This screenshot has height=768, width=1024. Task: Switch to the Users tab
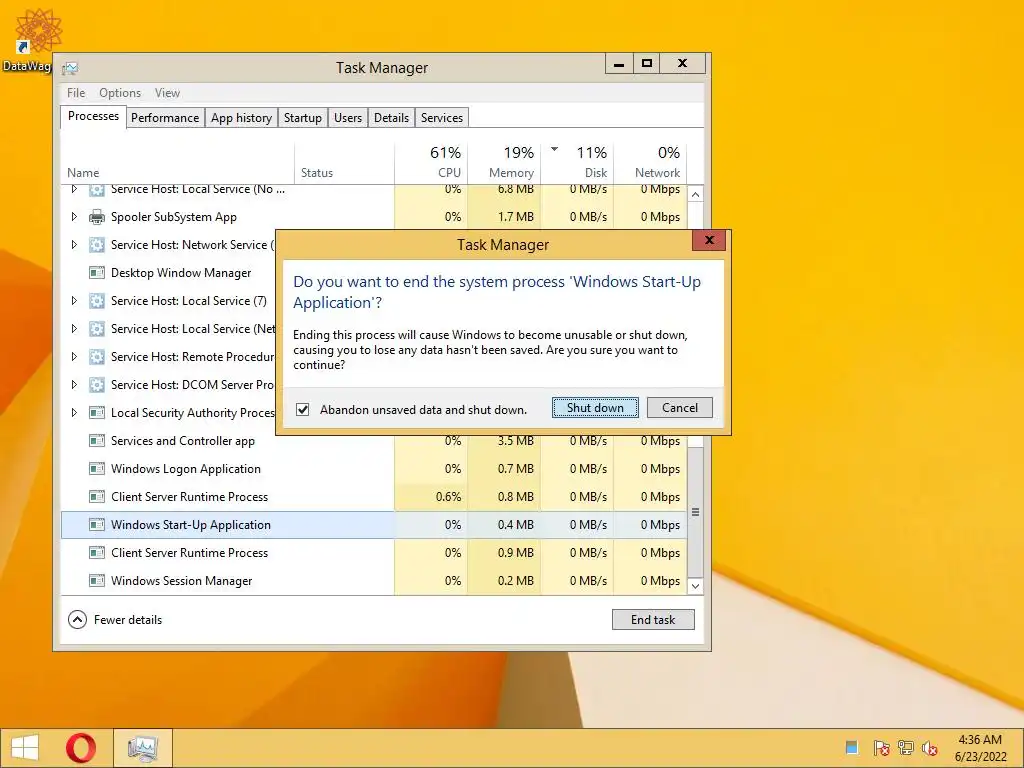point(347,118)
